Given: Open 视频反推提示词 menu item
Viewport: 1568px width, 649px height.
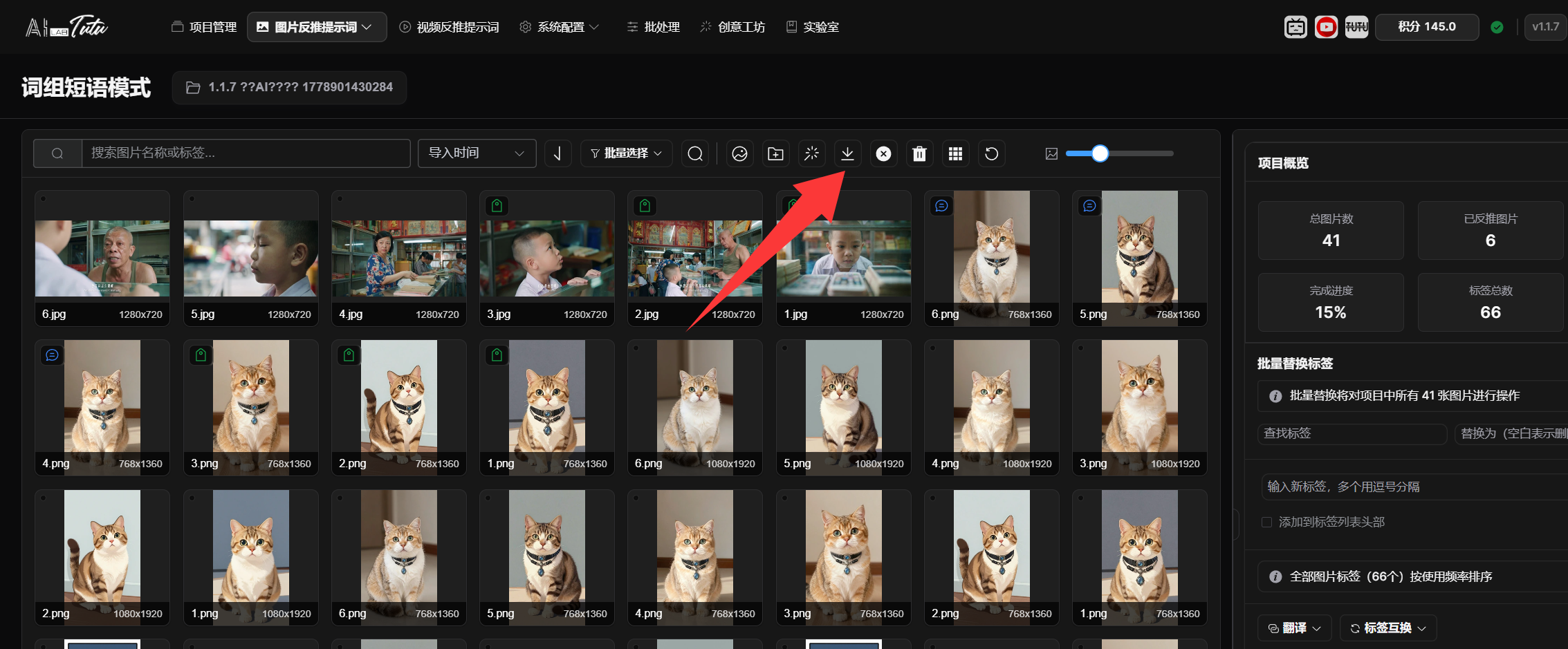Looking at the screenshot, I should [450, 27].
